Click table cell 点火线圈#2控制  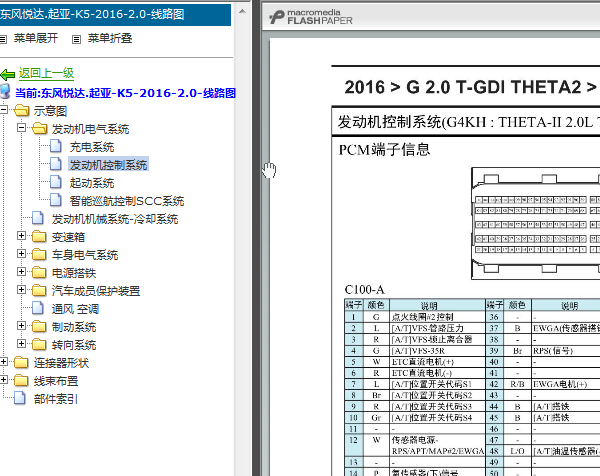tap(437, 317)
